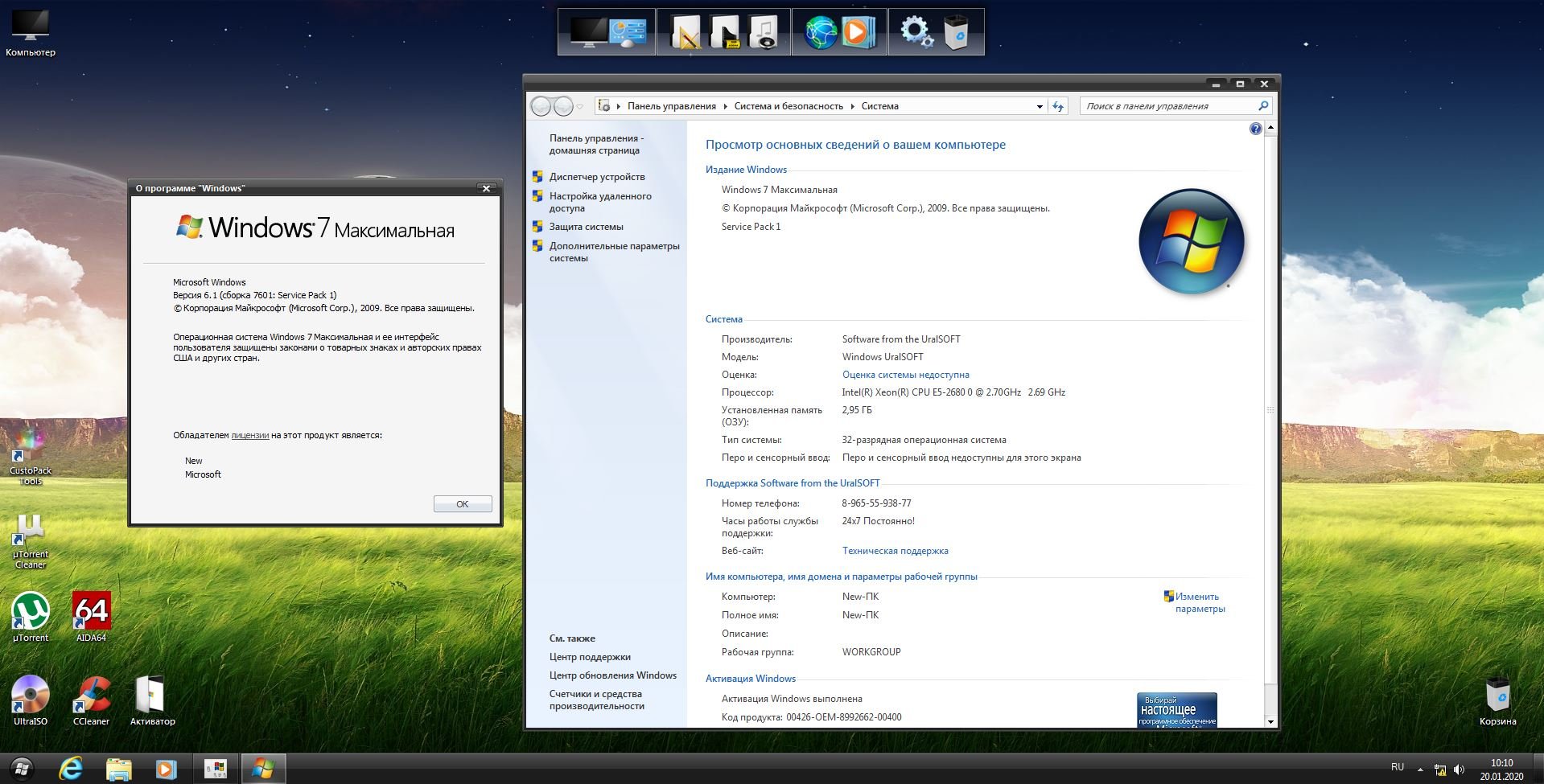Image resolution: width=1544 pixels, height=784 pixels.
Task: Click the genuine Microsoft software badge
Action: (x=1176, y=710)
